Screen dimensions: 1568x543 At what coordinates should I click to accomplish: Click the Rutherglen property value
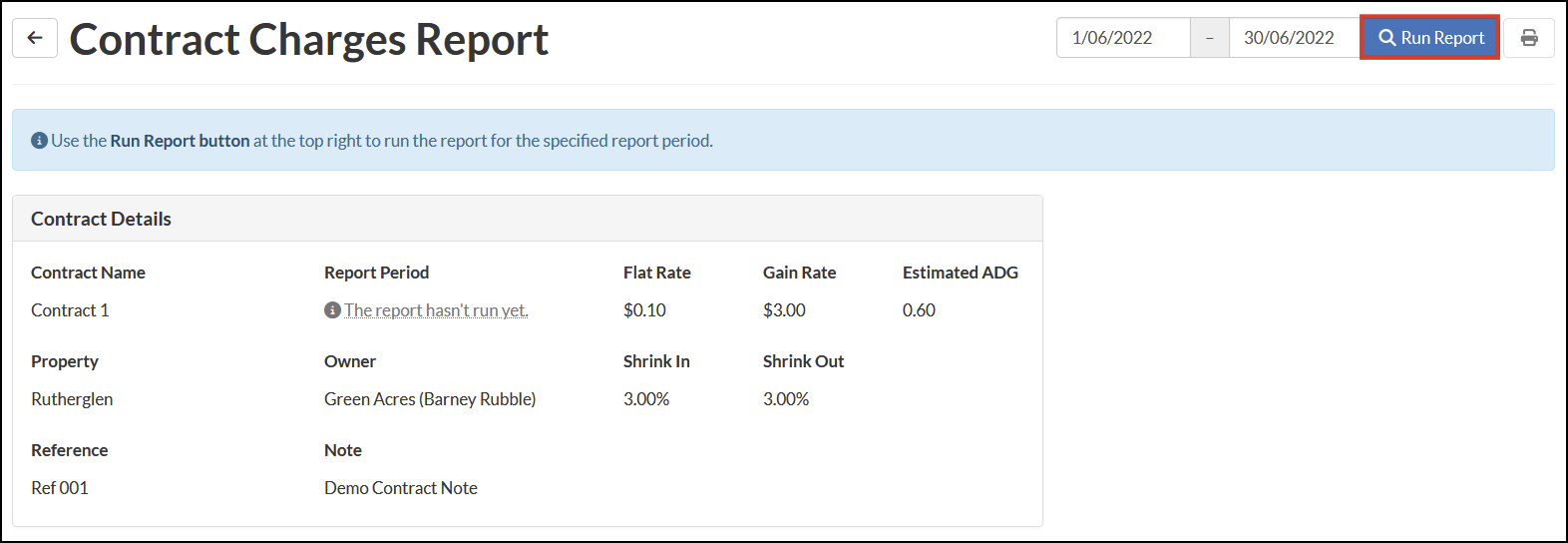pos(72,399)
